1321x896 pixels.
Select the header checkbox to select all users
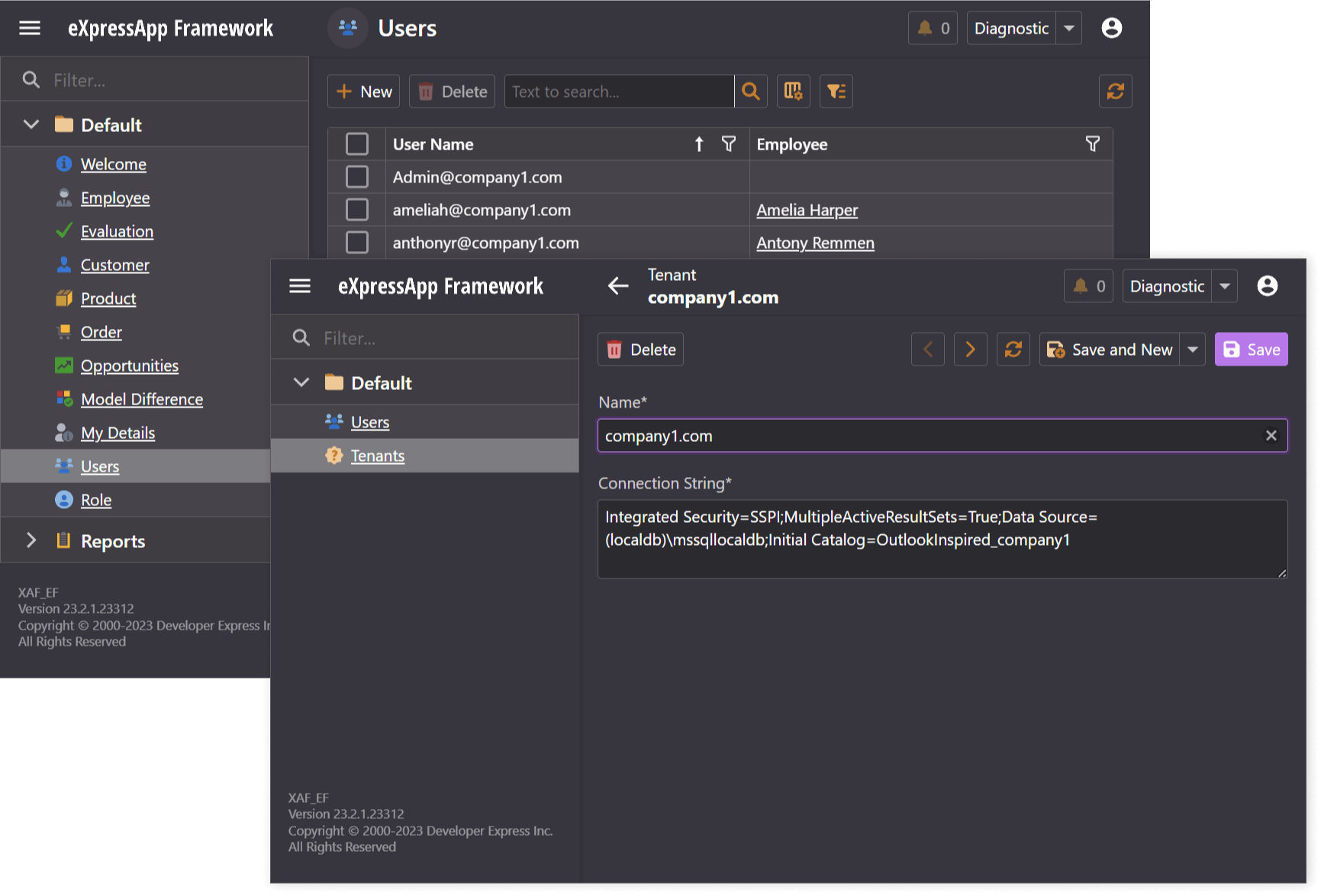click(356, 143)
